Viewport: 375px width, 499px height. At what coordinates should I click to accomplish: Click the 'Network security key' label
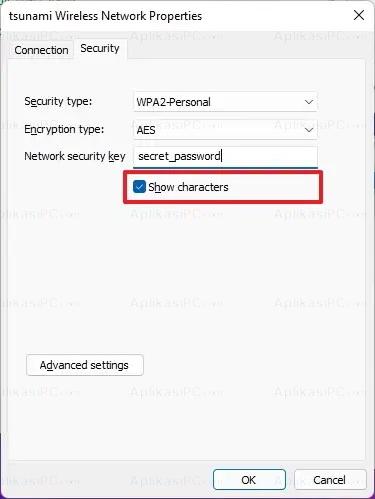75,156
